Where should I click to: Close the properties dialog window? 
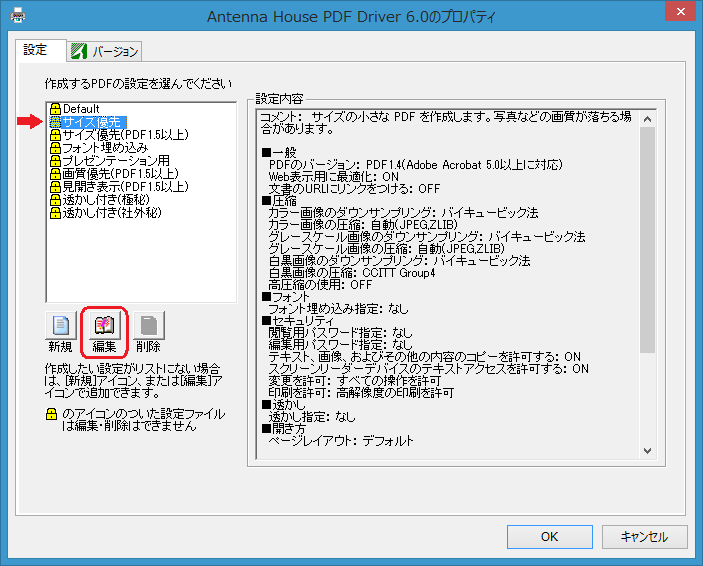pos(681,12)
